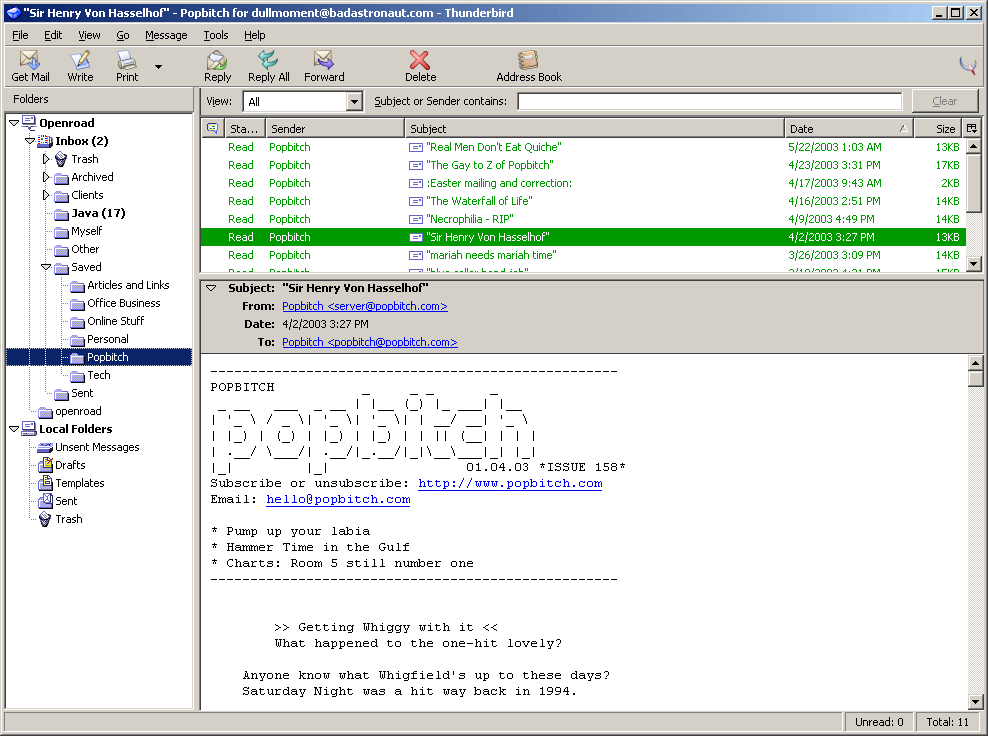Image resolution: width=988 pixels, height=736 pixels.
Task: Open the Help menu
Action: tap(255, 35)
